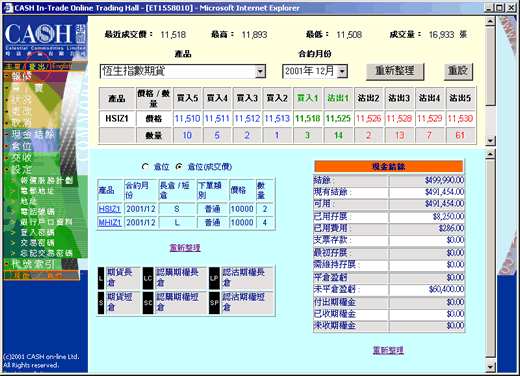Click the 重設 reset button
520x376 pixels.
[x=458, y=71]
